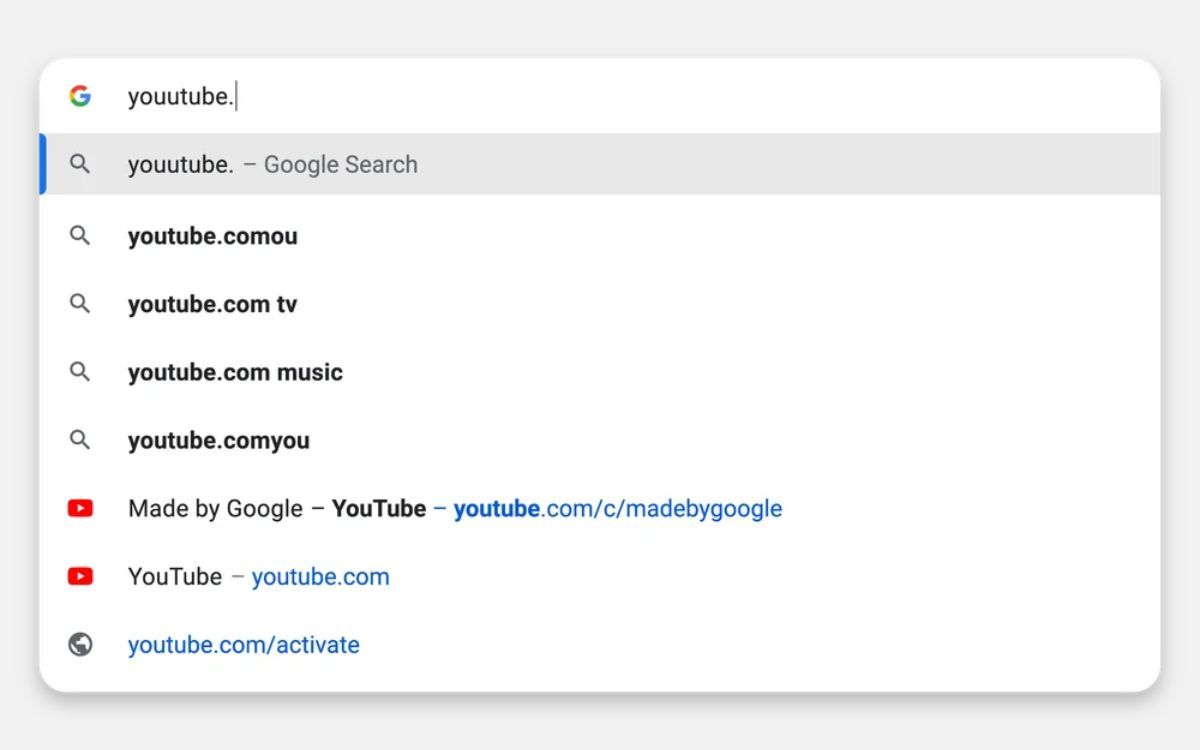Click the magnifier icon on the highlighted suggestion

(80, 164)
